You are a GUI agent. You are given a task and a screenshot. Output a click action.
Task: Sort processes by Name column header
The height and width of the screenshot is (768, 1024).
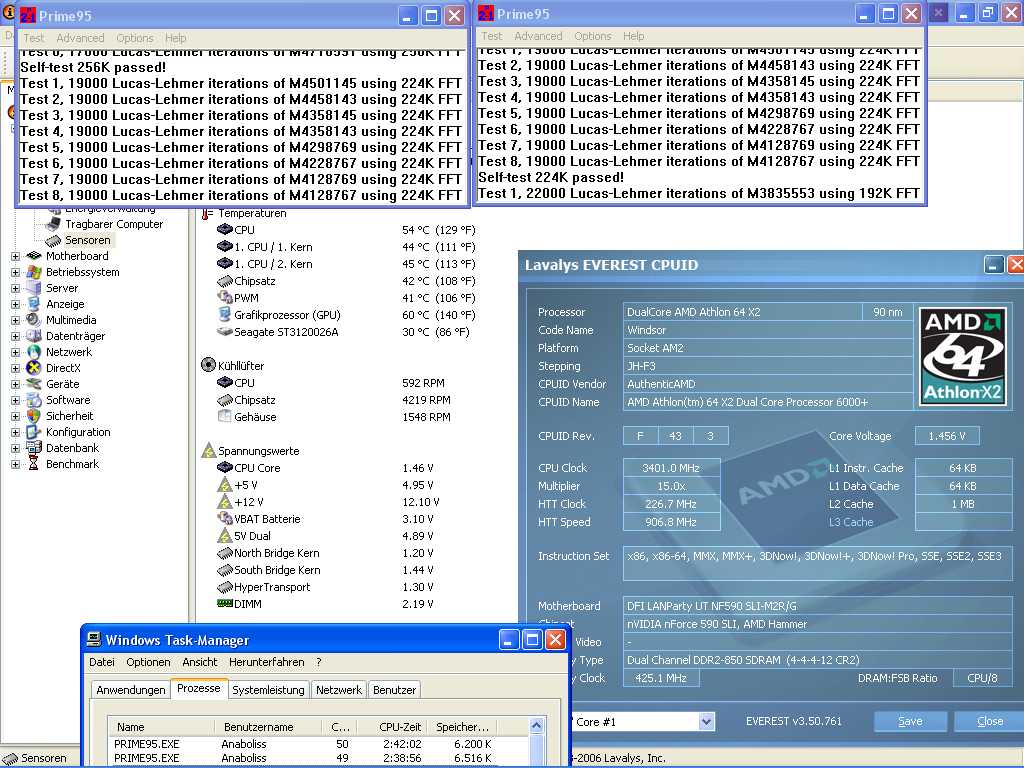tap(161, 727)
